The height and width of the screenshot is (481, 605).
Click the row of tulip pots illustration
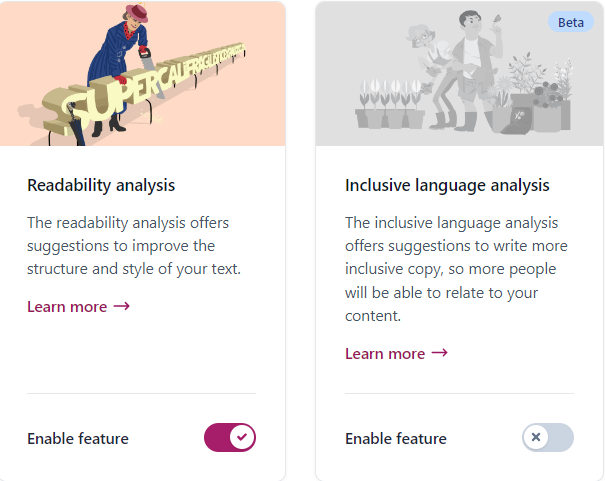click(x=390, y=103)
